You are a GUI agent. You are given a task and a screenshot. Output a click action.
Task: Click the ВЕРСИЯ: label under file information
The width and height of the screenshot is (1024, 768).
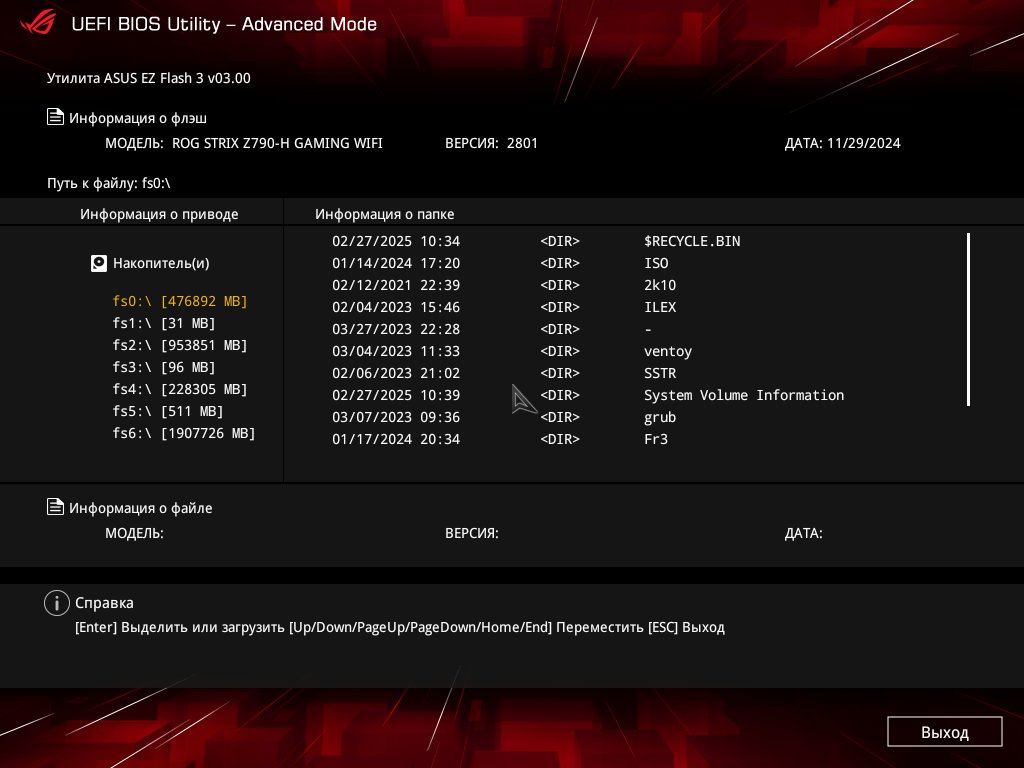pyautogui.click(x=472, y=533)
